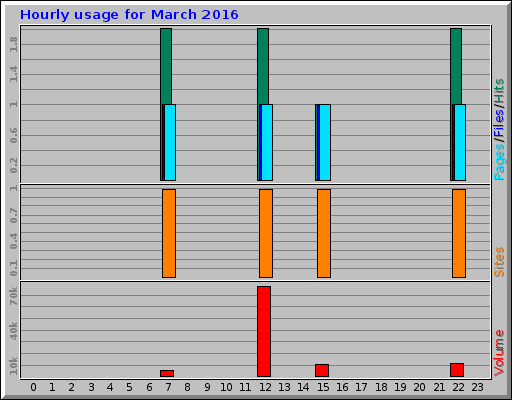Click the "1.8" y-axis value
The height and width of the screenshot is (400, 512).
coord(13,44)
